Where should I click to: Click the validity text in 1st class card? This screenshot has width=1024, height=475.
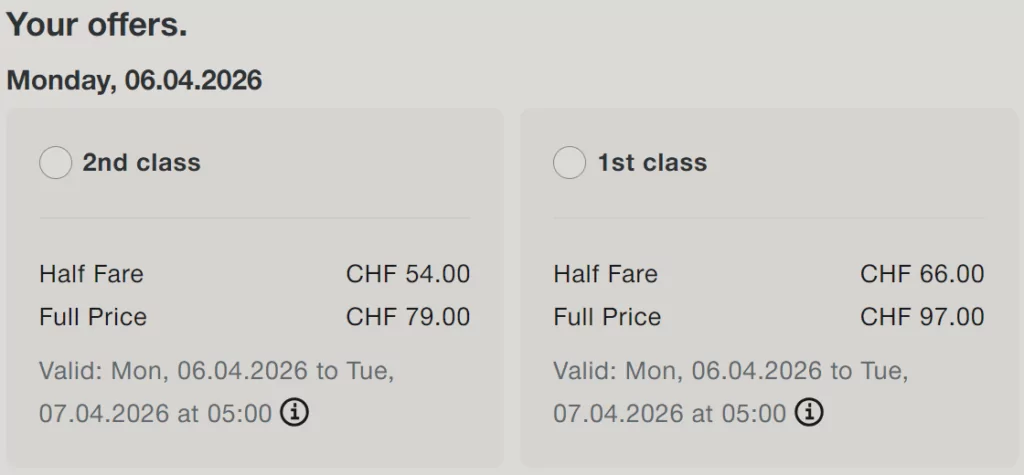pyautogui.click(x=730, y=372)
